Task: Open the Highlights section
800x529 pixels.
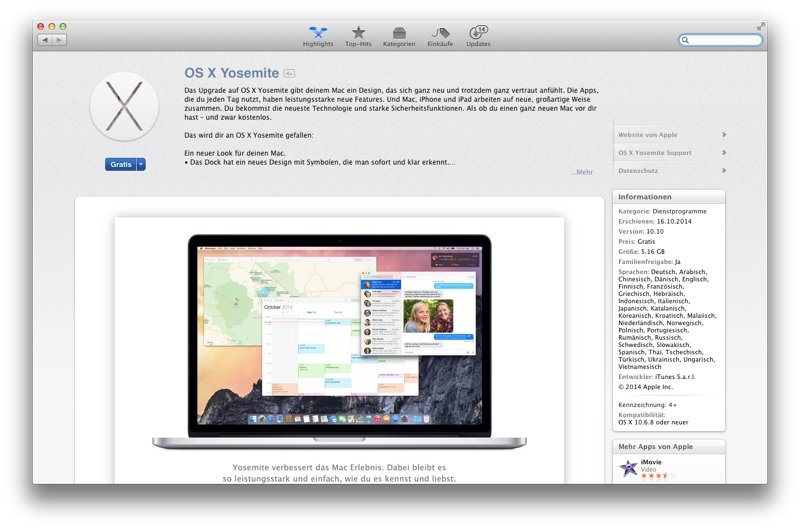Action: [318, 37]
